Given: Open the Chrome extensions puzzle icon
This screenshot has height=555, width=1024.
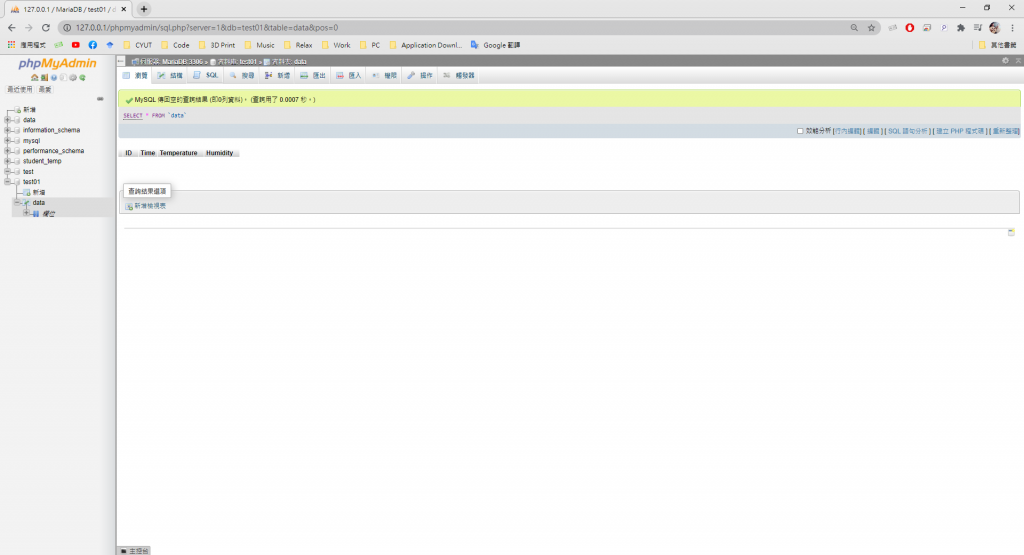Looking at the screenshot, I should (x=961, y=27).
